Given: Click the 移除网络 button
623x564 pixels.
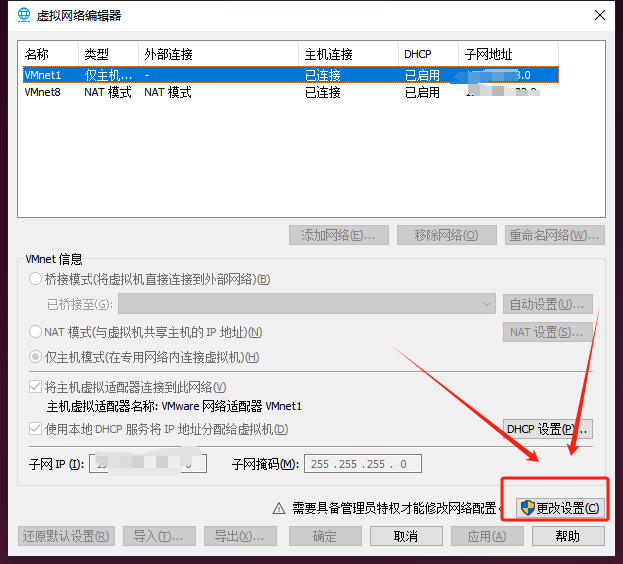Looking at the screenshot, I should tap(447, 235).
